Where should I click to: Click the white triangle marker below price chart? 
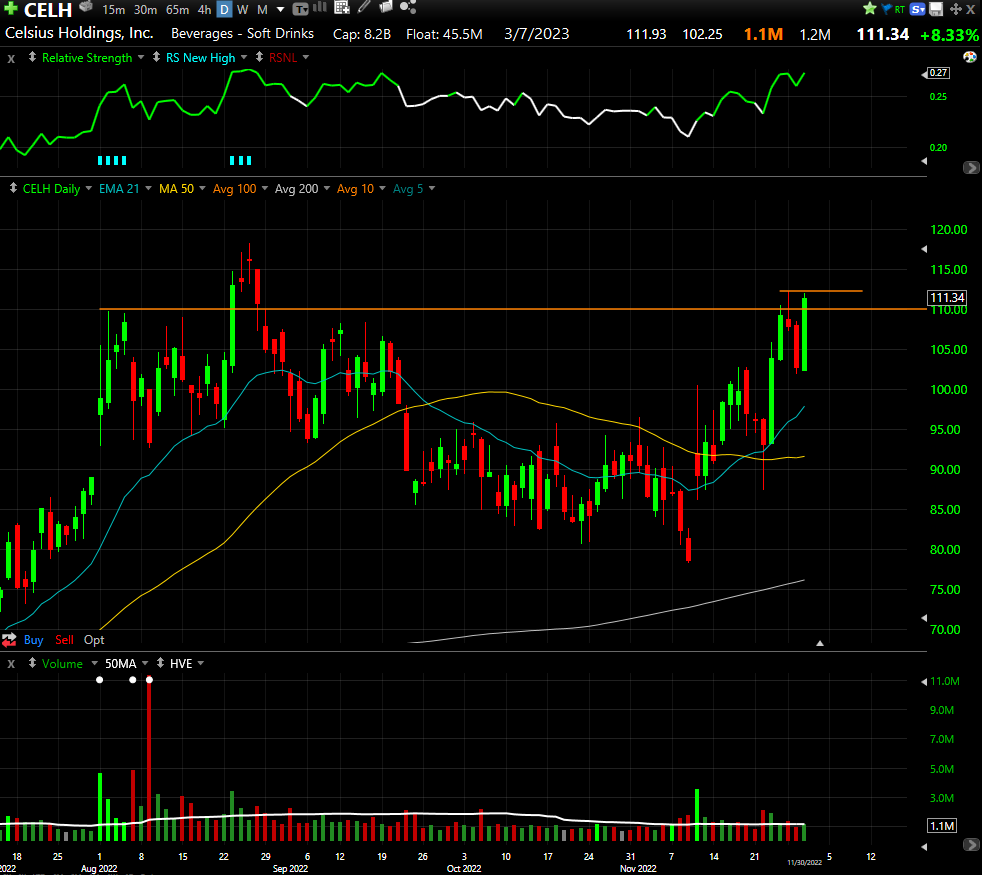coord(820,643)
